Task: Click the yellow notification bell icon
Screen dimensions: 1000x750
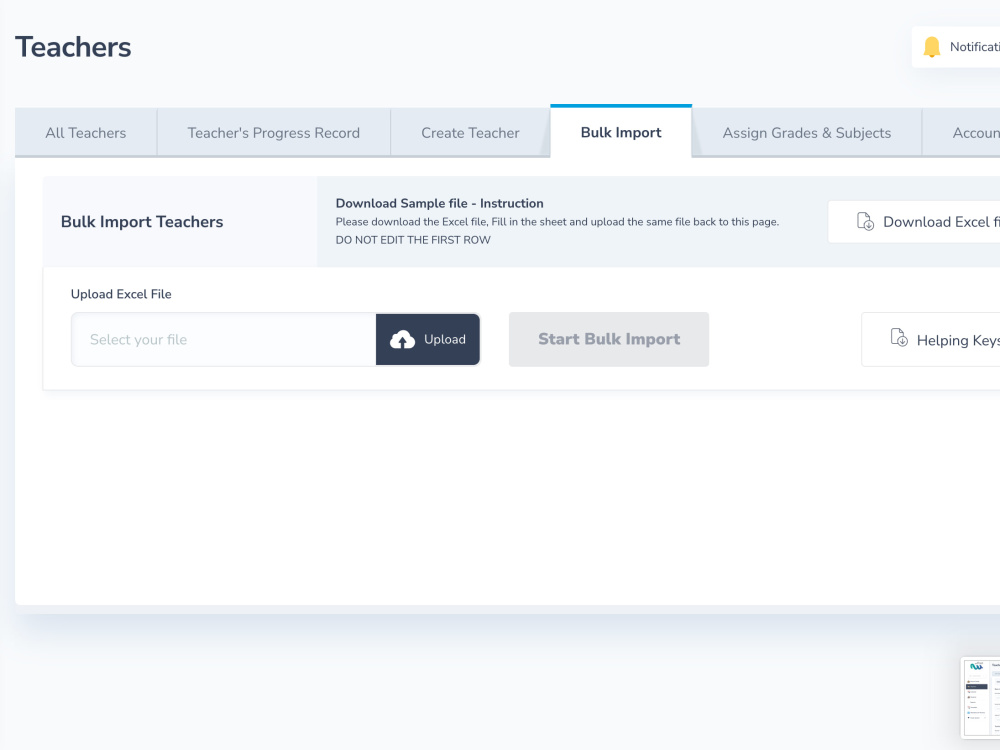Action: point(932,47)
